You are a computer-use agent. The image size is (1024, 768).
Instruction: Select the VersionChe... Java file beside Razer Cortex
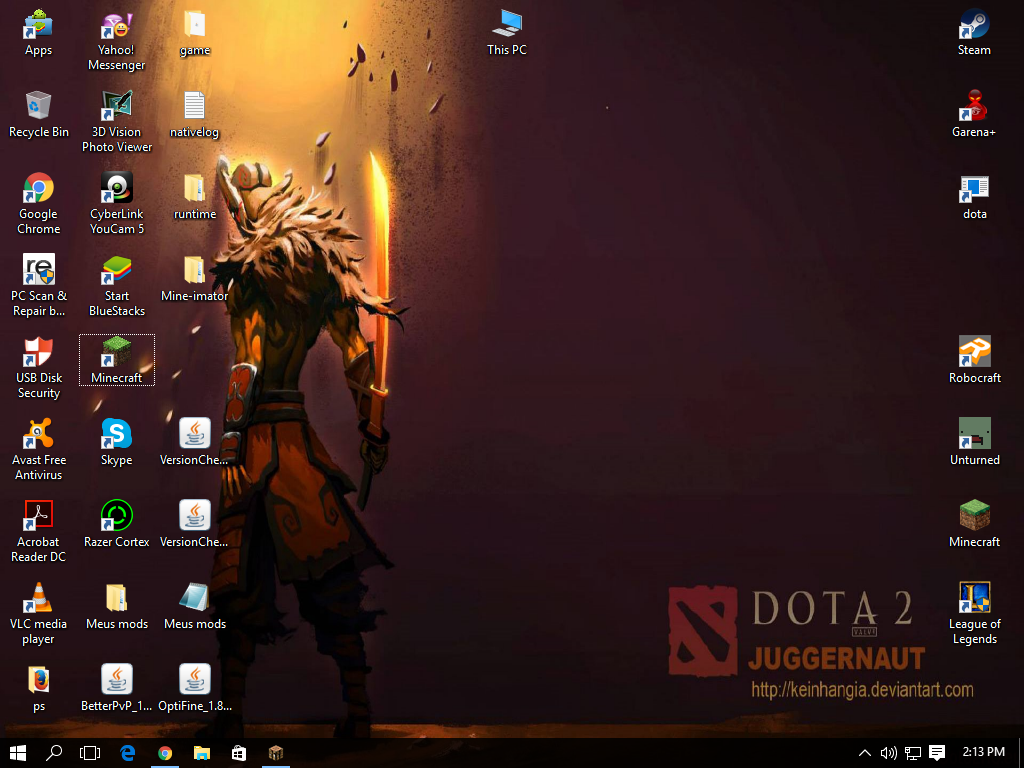click(195, 524)
